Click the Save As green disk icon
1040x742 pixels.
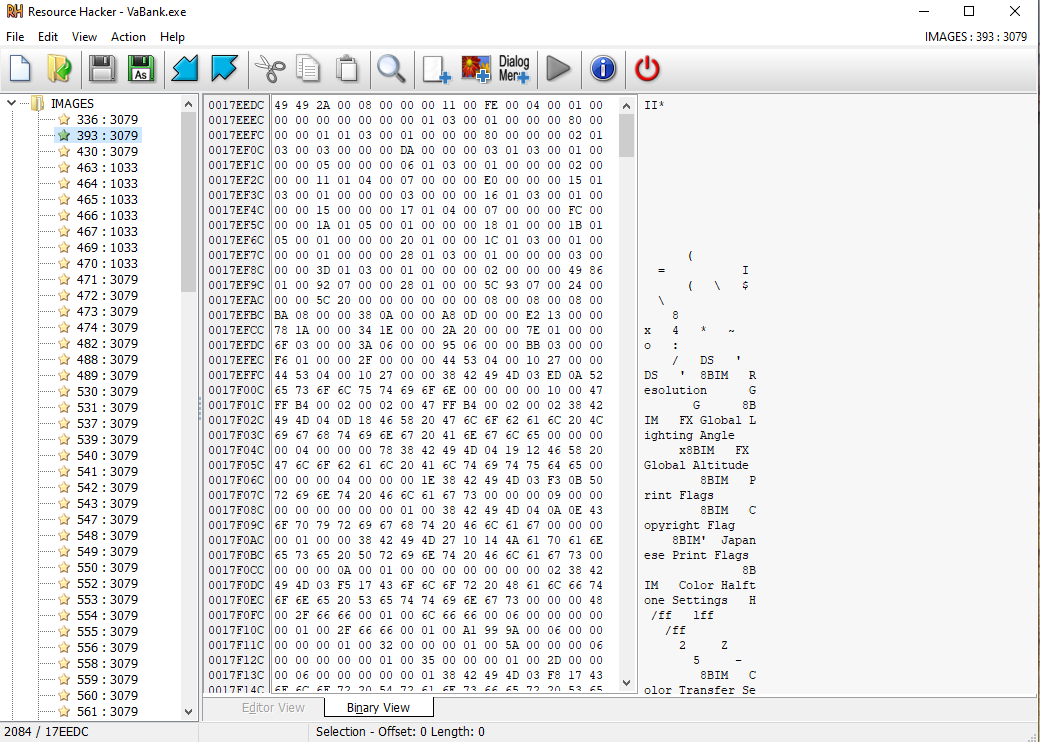[x=141, y=69]
